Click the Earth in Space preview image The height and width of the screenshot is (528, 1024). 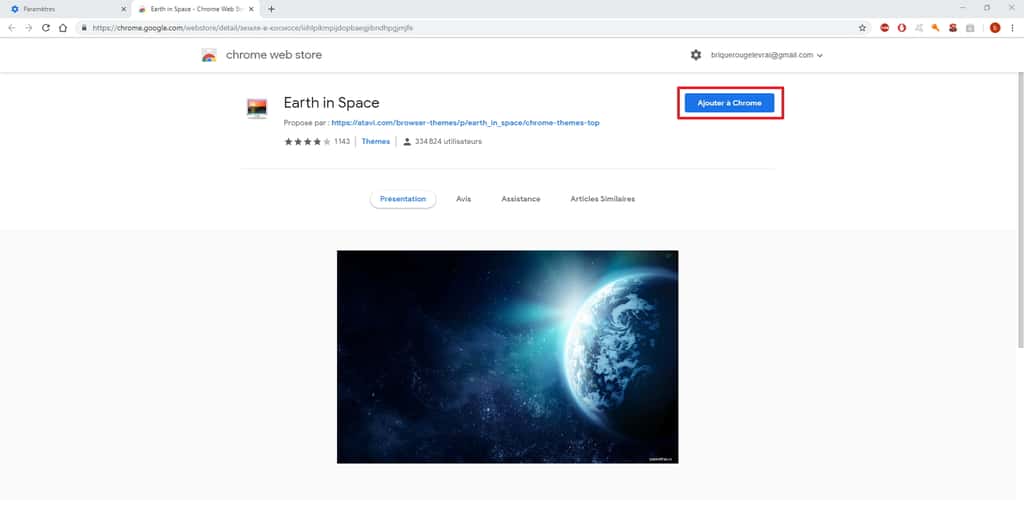tap(507, 357)
